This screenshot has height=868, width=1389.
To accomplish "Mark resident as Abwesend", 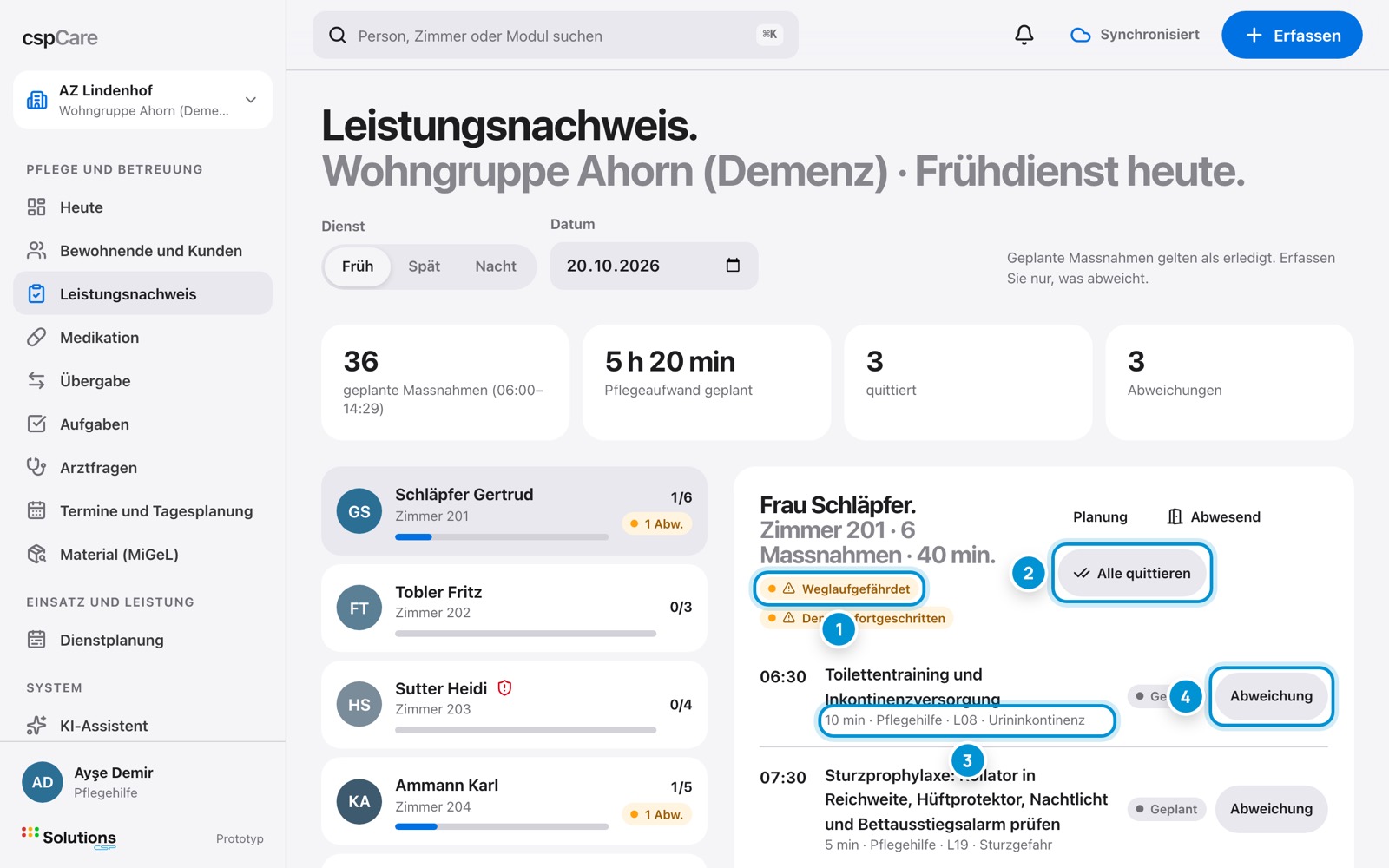I will 1214,516.
